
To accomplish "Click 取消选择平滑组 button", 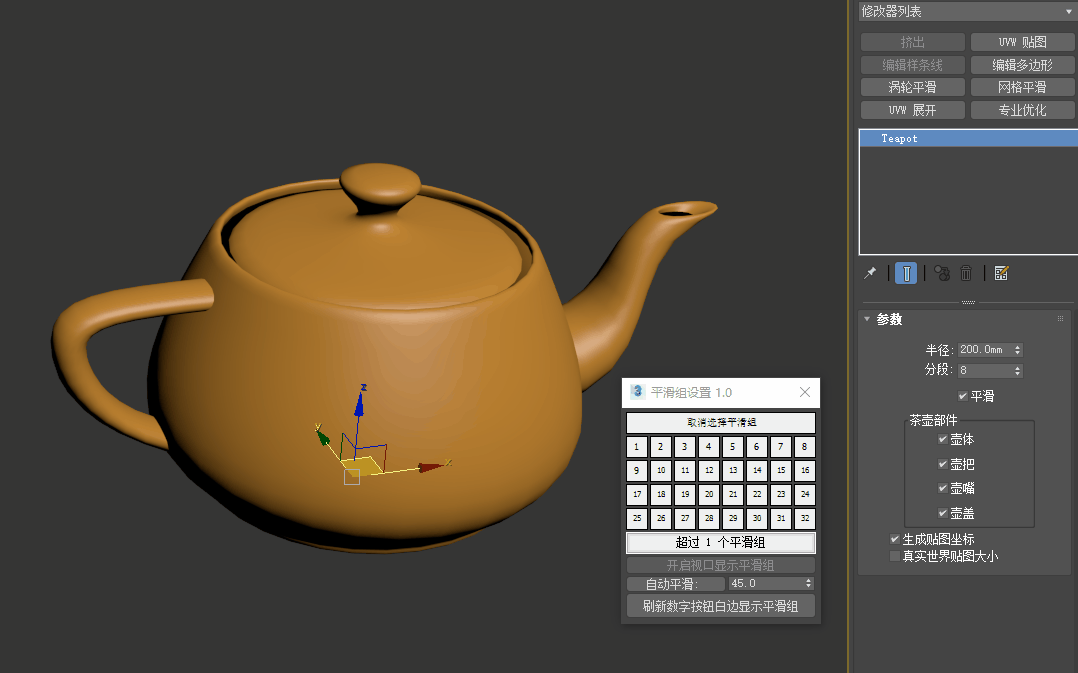I will click(720, 422).
